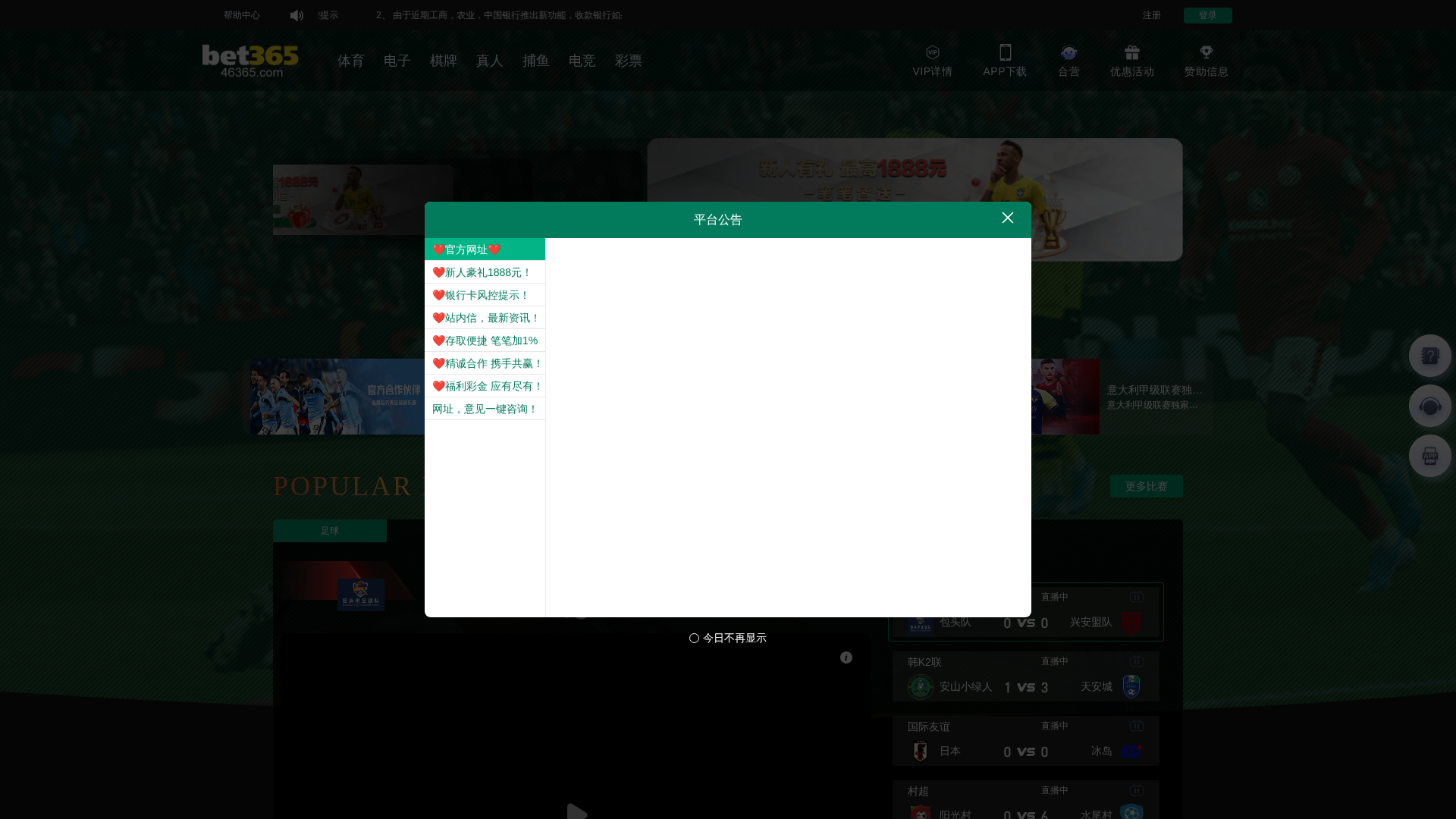The height and width of the screenshot is (819, 1456).
Task: Open the 棋牌 menu item
Action: pyautogui.click(x=443, y=61)
